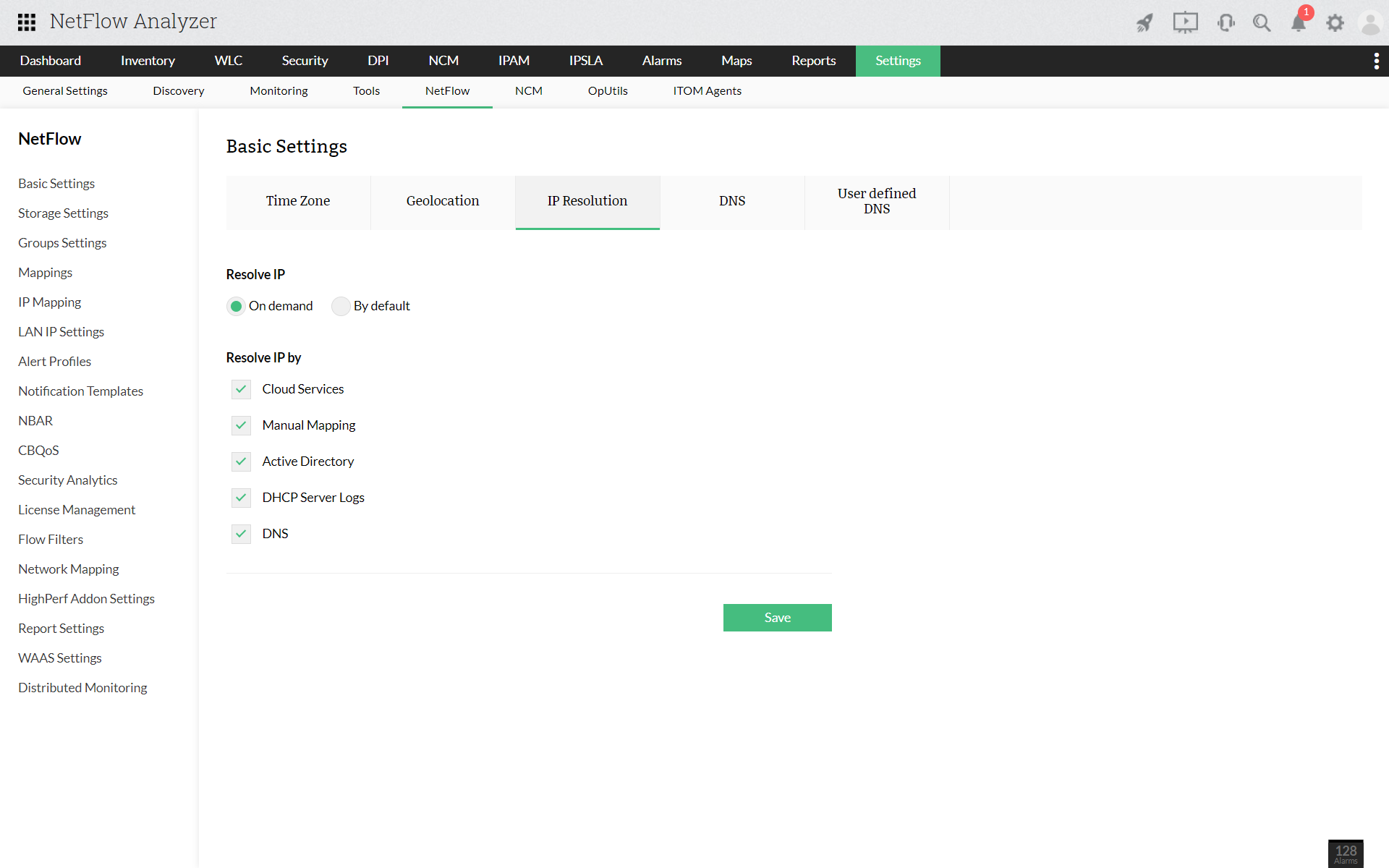Switch to the Geolocation tab
This screenshot has height=868, width=1389.
[x=443, y=201]
